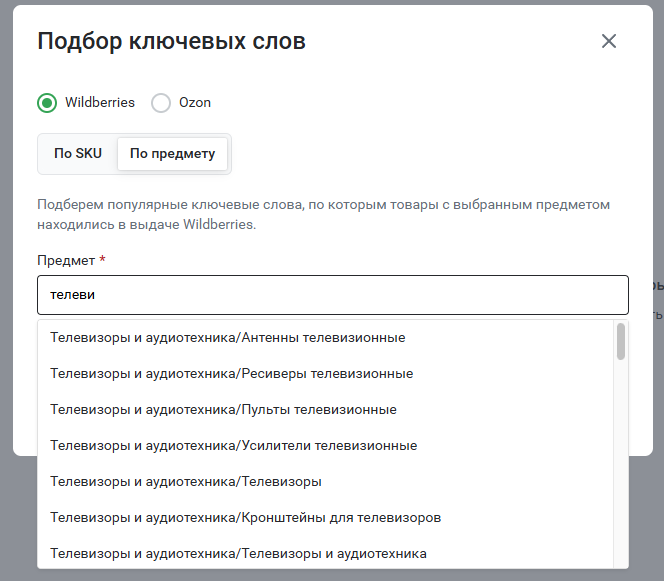664x581 pixels.
Task: Choose Пульты телевизионные from suggestions
Action: point(325,410)
